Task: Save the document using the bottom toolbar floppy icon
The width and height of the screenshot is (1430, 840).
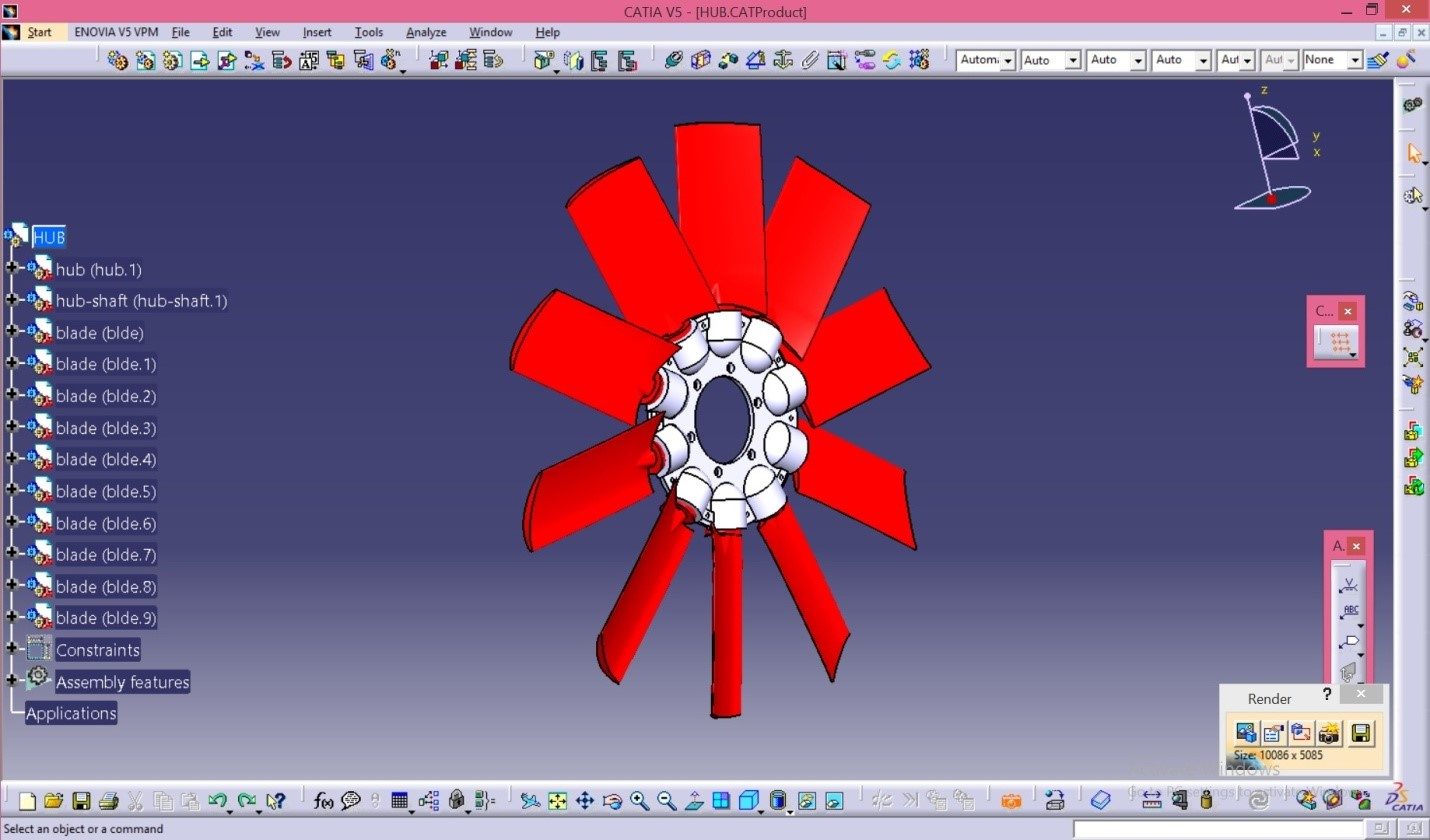Action: pos(81,801)
